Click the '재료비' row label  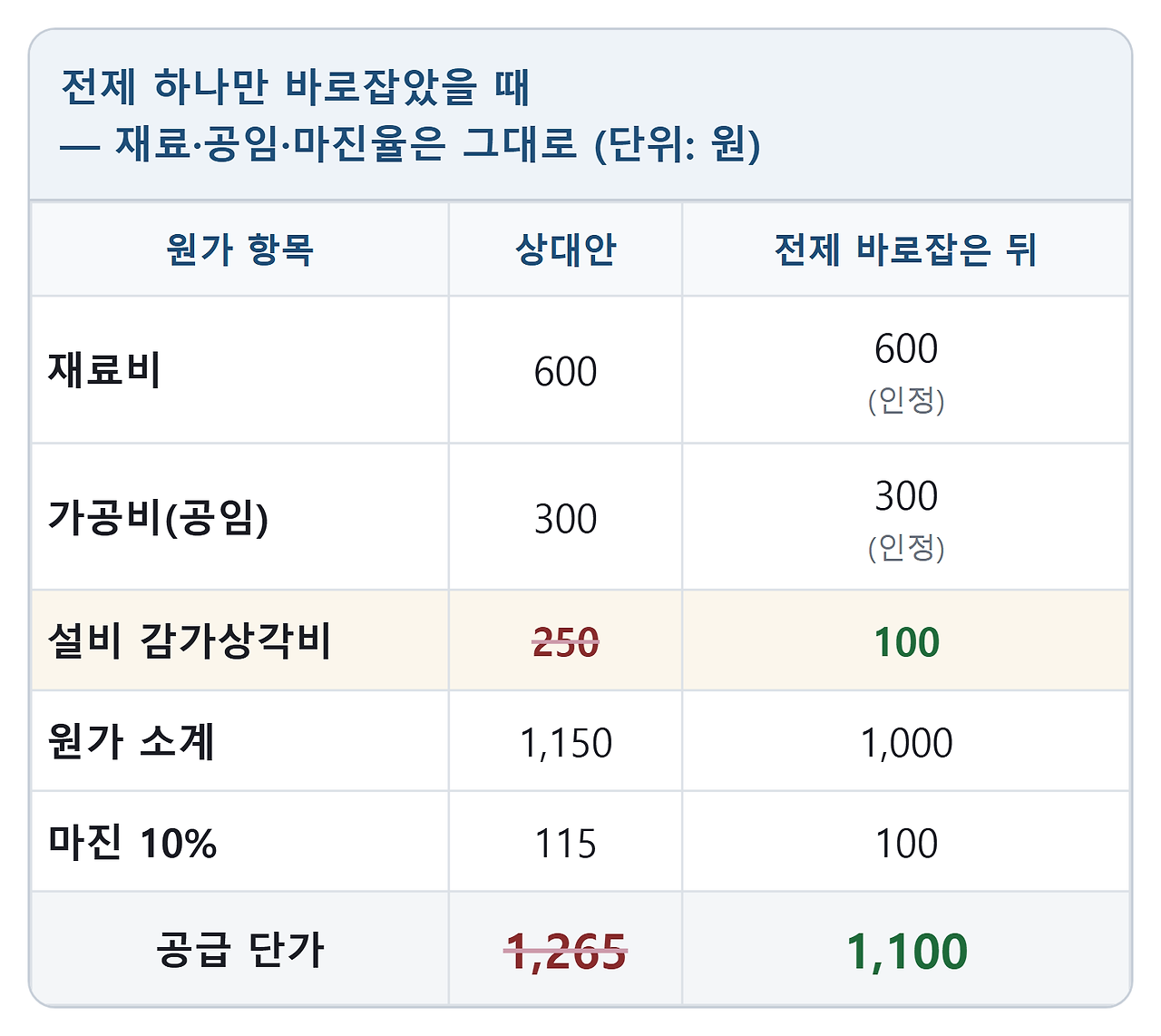click(x=104, y=370)
